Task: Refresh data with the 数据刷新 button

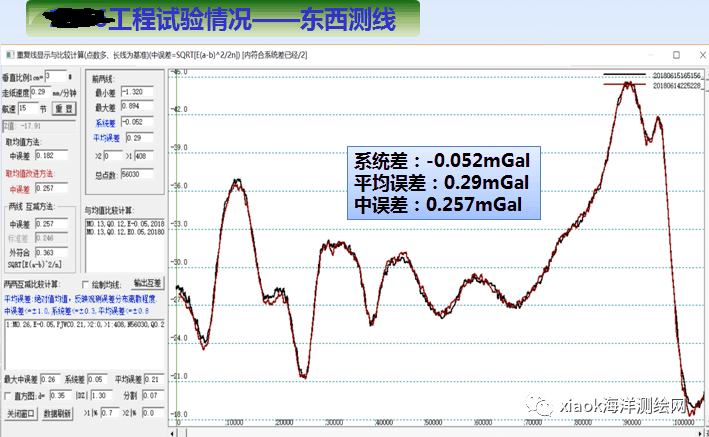Action: pos(58,413)
